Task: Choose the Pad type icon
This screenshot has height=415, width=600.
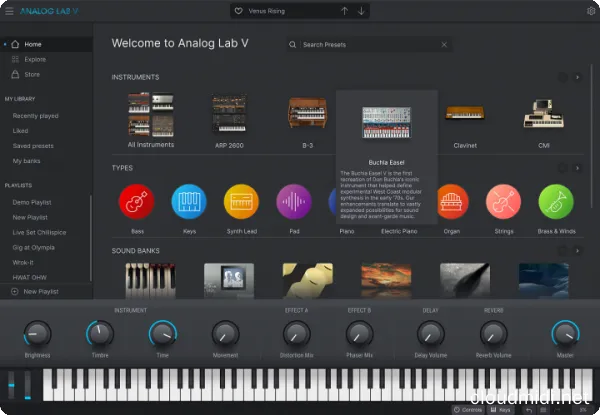Action: pyautogui.click(x=294, y=202)
